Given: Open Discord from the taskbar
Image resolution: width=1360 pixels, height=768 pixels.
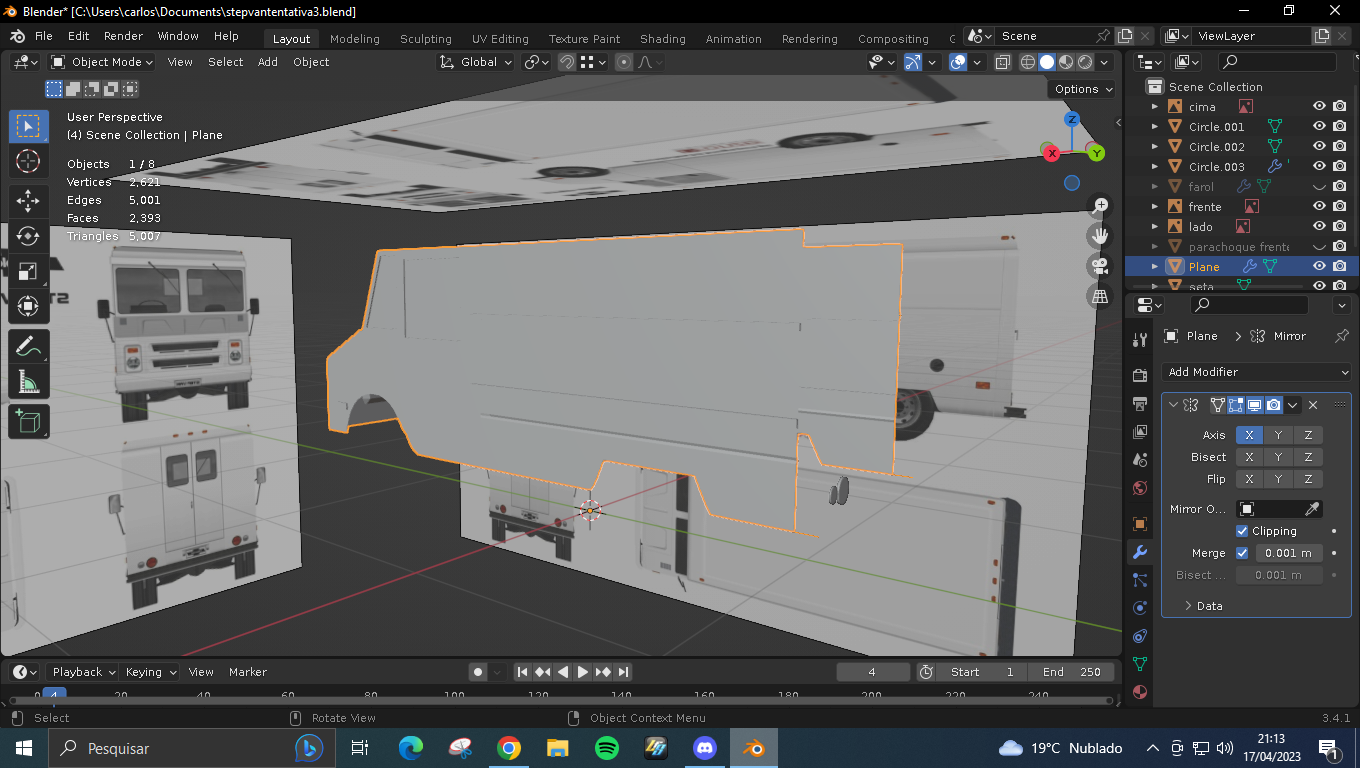Looking at the screenshot, I should click(x=705, y=748).
